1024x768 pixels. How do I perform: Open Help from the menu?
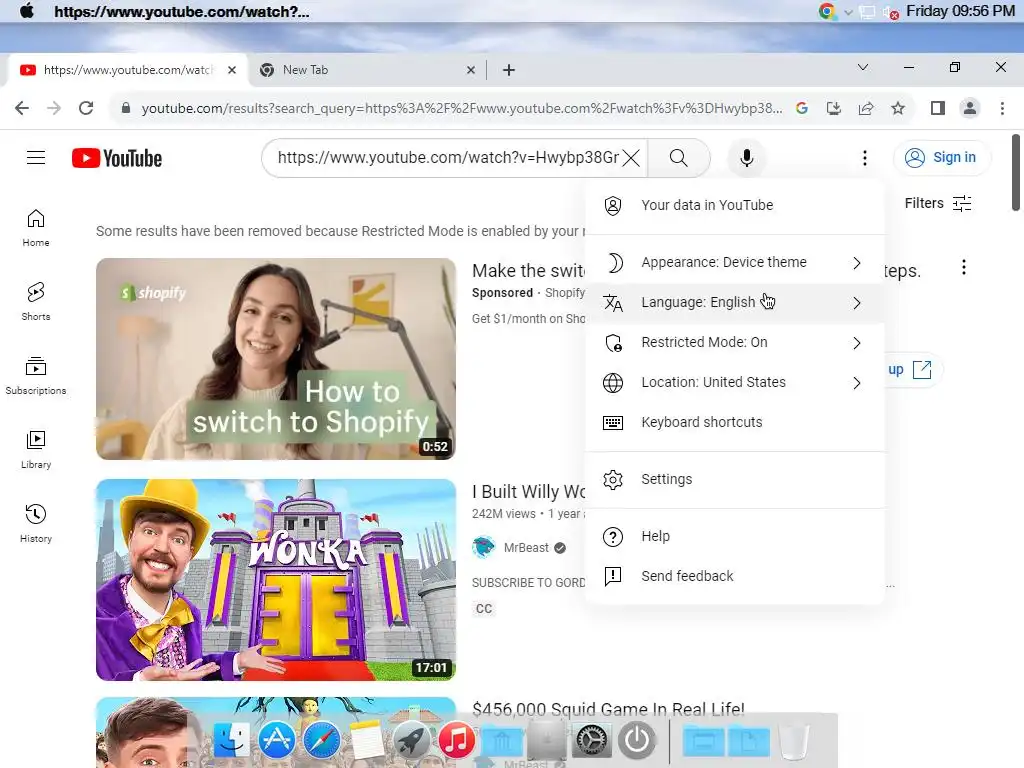[735, 536]
